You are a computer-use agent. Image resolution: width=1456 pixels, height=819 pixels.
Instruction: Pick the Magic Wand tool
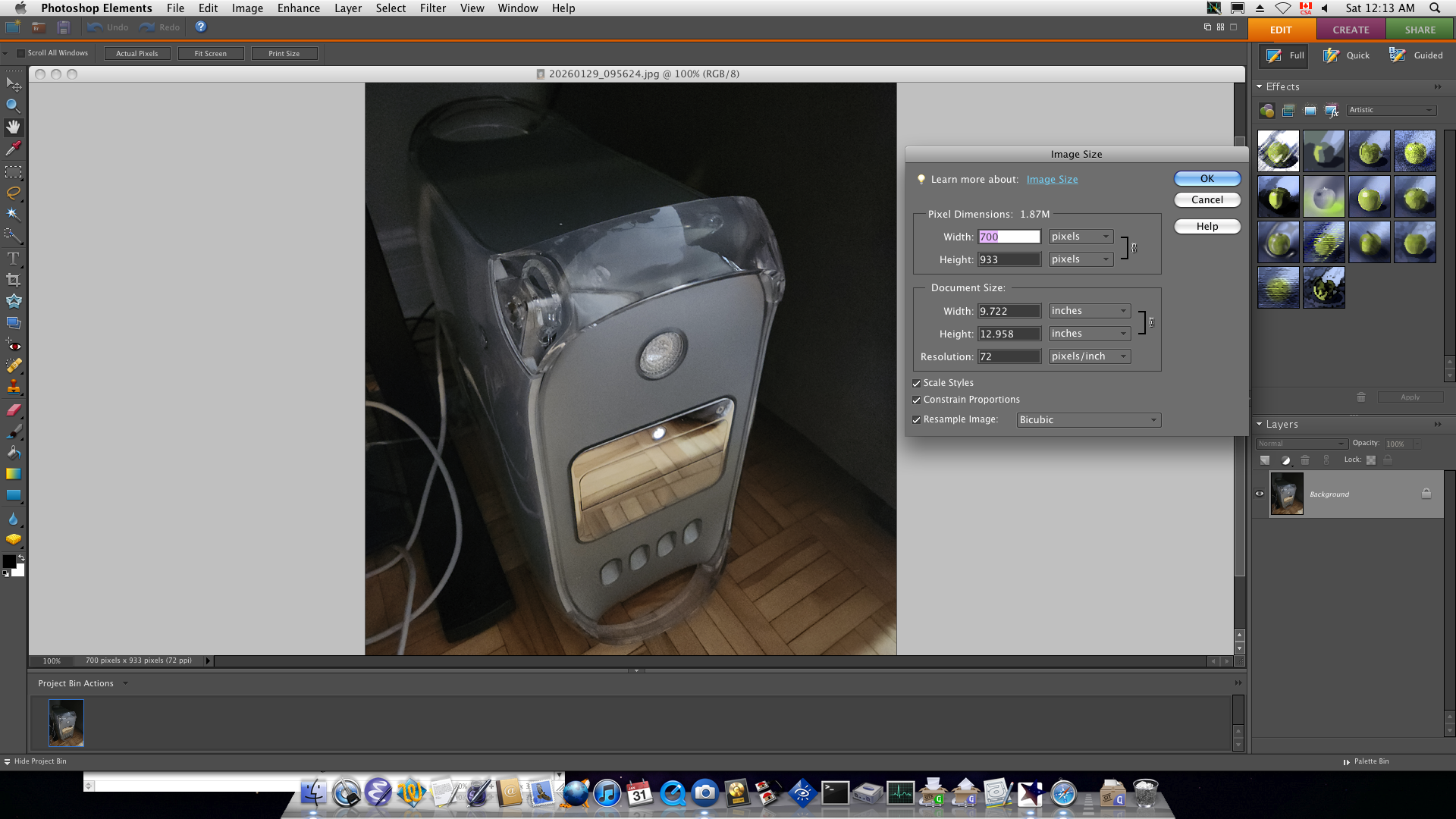click(x=13, y=214)
